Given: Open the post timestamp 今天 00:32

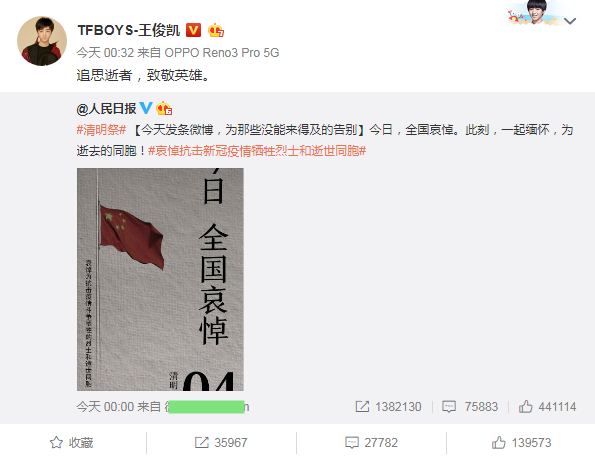Looking at the screenshot, I should (105, 53).
